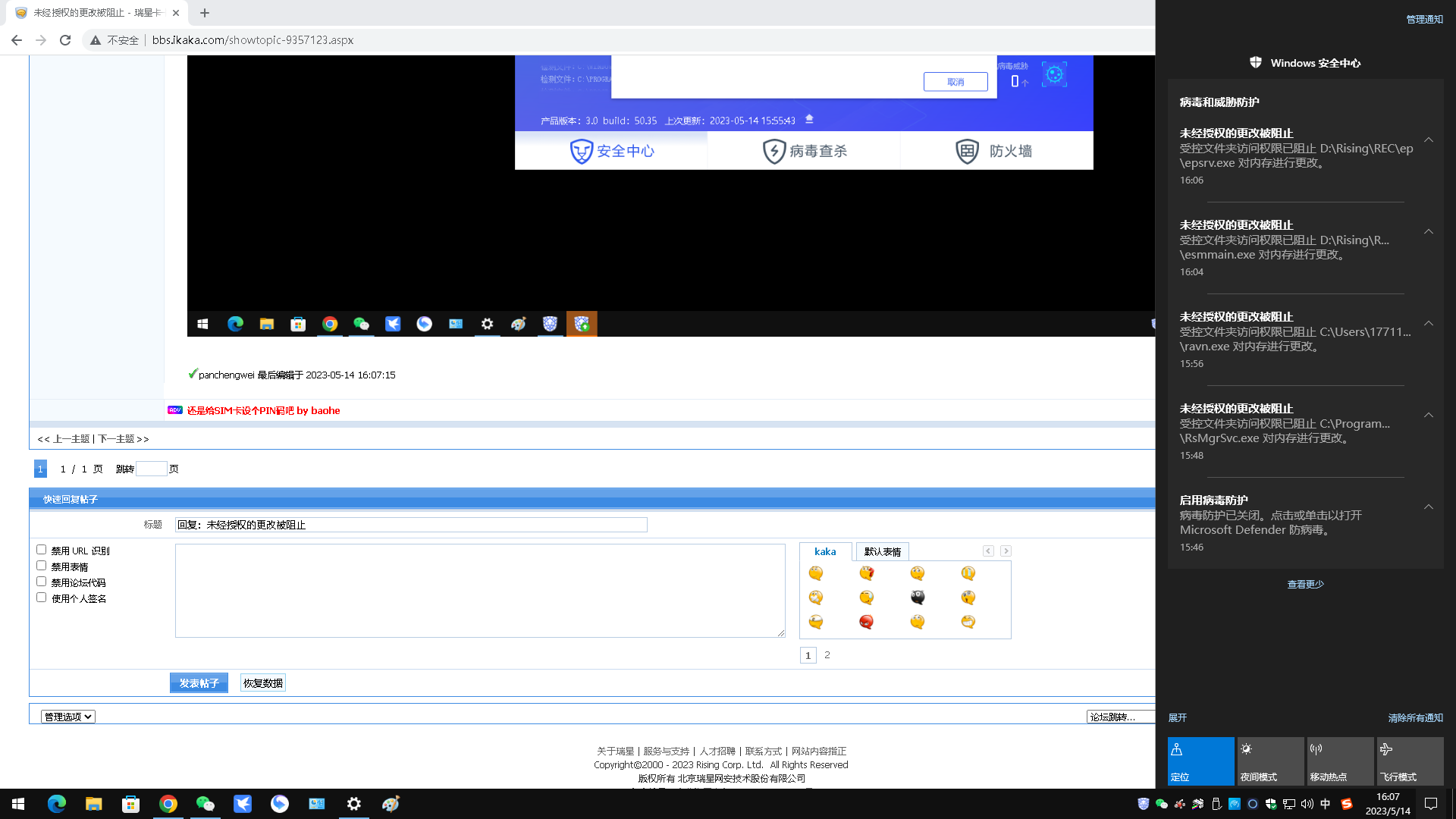Enable the 禁用表情 checkbox
This screenshot has width=1456, height=819.
click(42, 566)
